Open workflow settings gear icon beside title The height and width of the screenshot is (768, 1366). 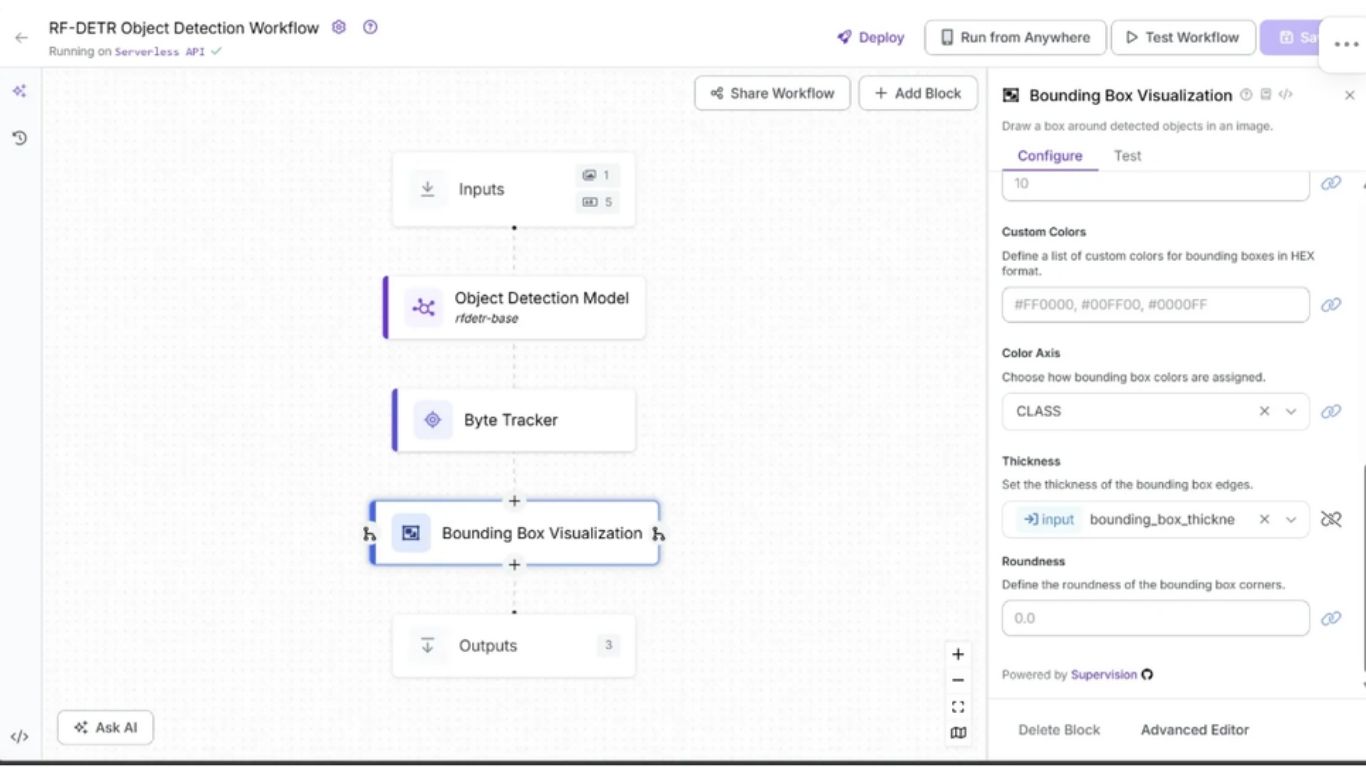point(339,28)
